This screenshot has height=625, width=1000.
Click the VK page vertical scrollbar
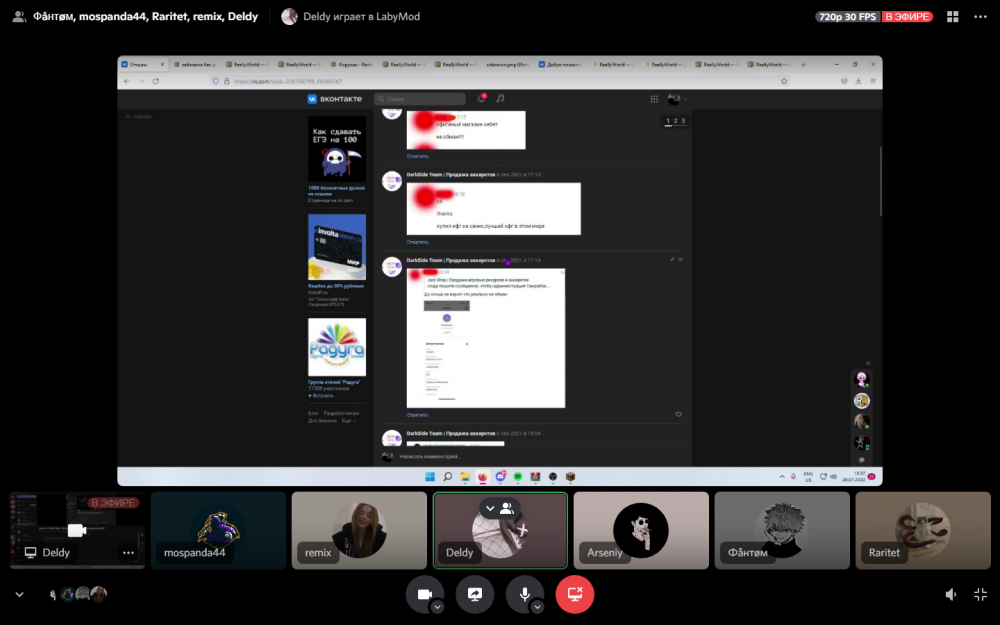881,182
